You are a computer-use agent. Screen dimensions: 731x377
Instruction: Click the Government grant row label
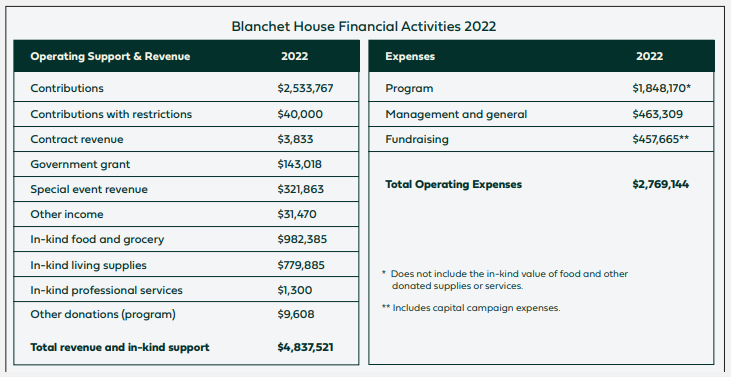pos(80,165)
